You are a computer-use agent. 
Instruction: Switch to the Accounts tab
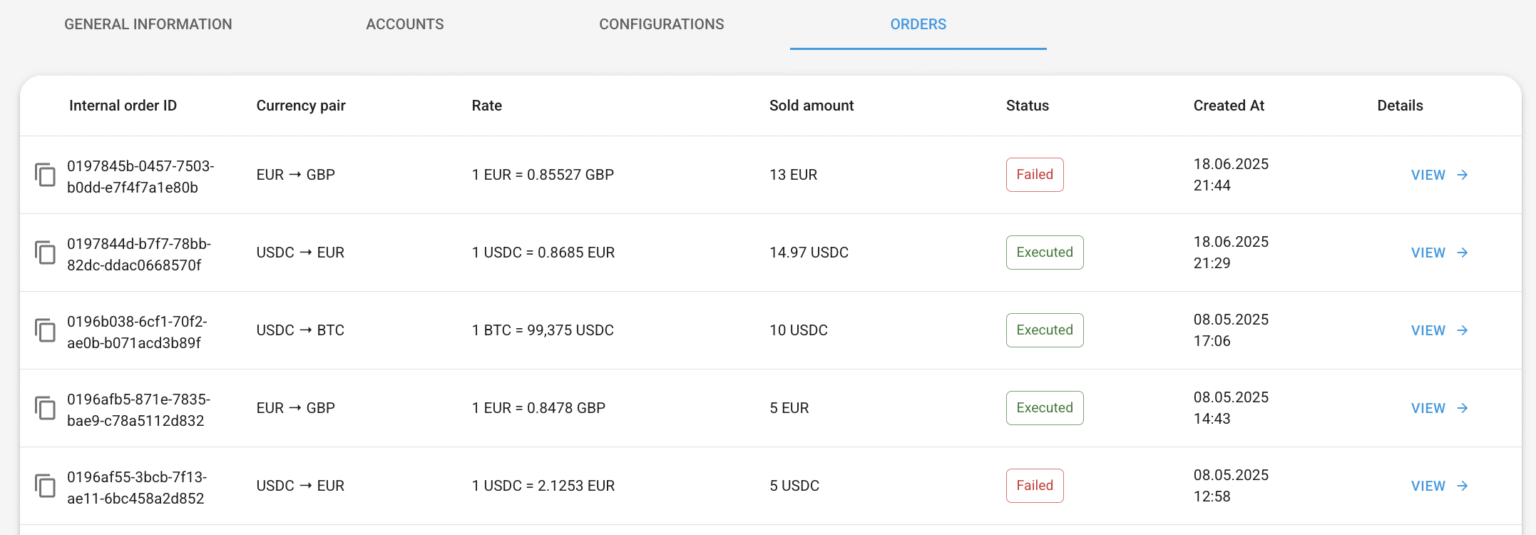coord(405,24)
